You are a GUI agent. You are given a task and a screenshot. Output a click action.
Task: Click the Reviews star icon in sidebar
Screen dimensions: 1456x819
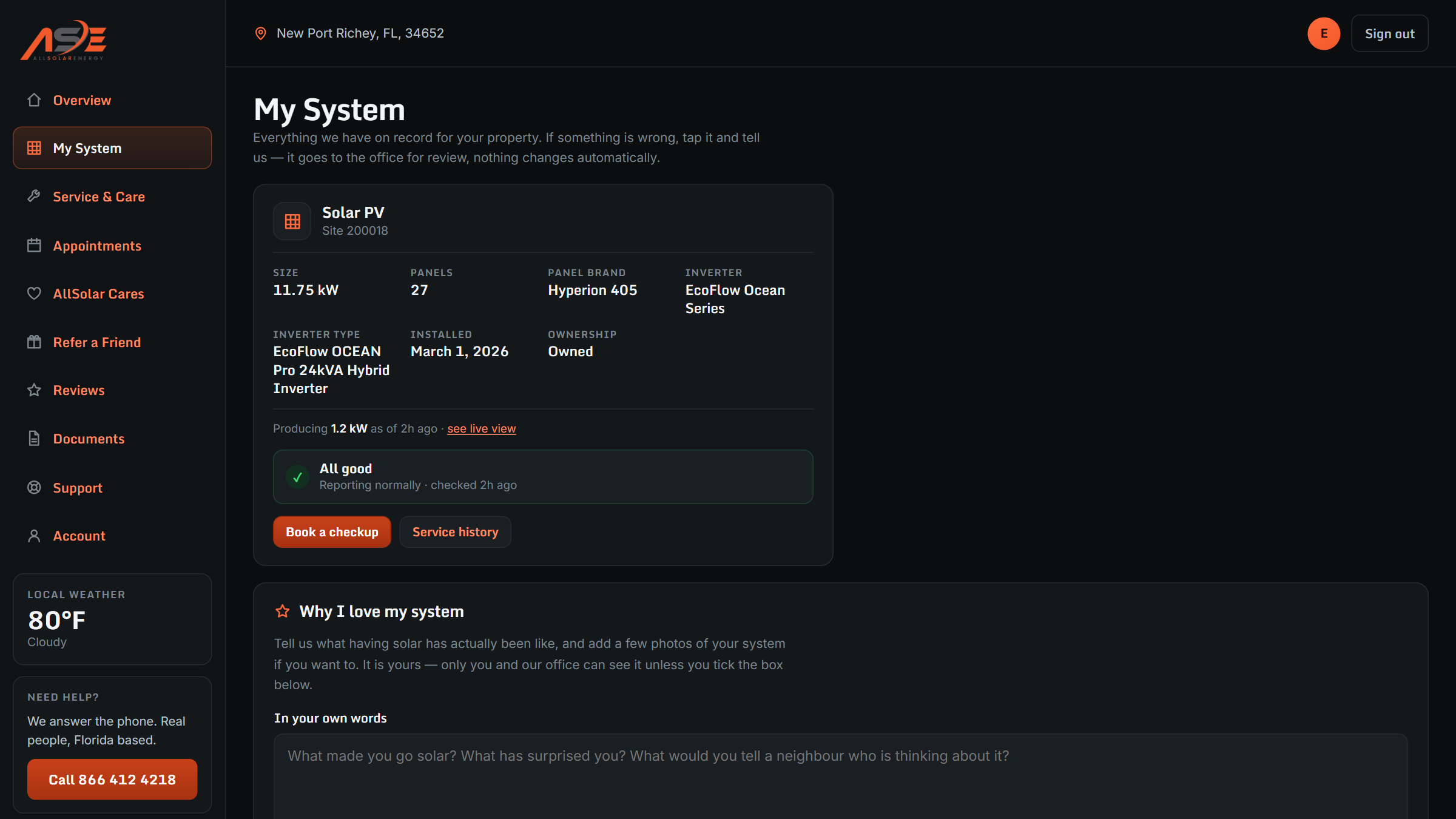tap(34, 390)
